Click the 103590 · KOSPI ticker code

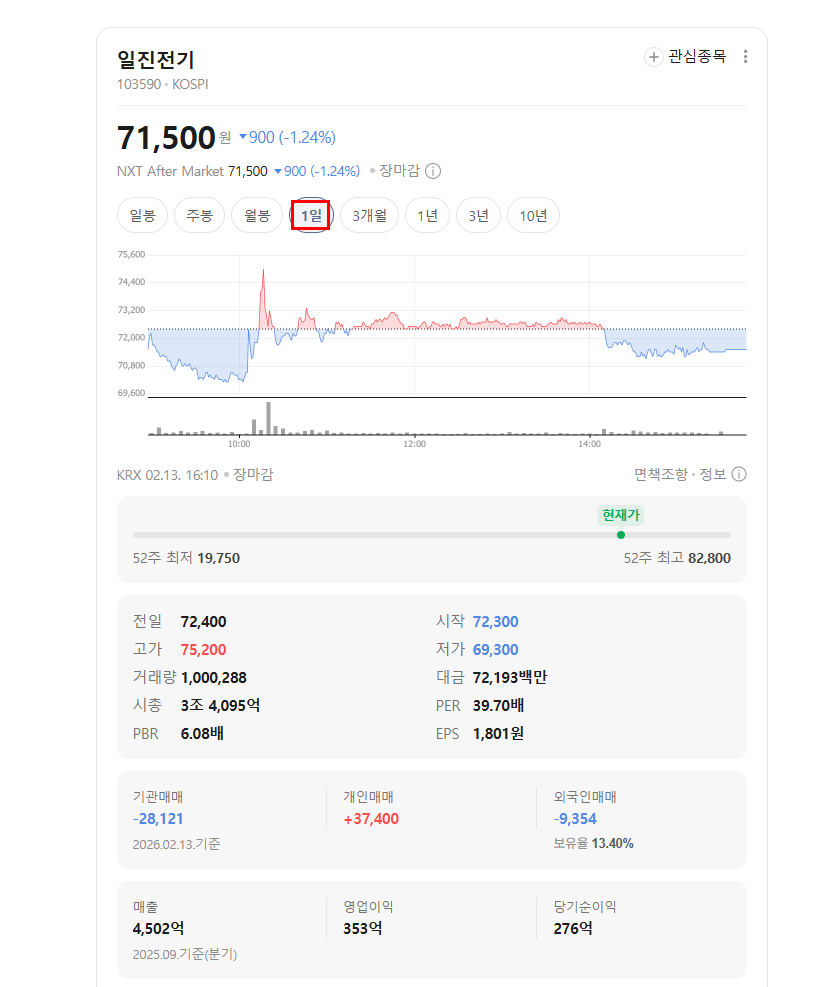click(x=162, y=84)
